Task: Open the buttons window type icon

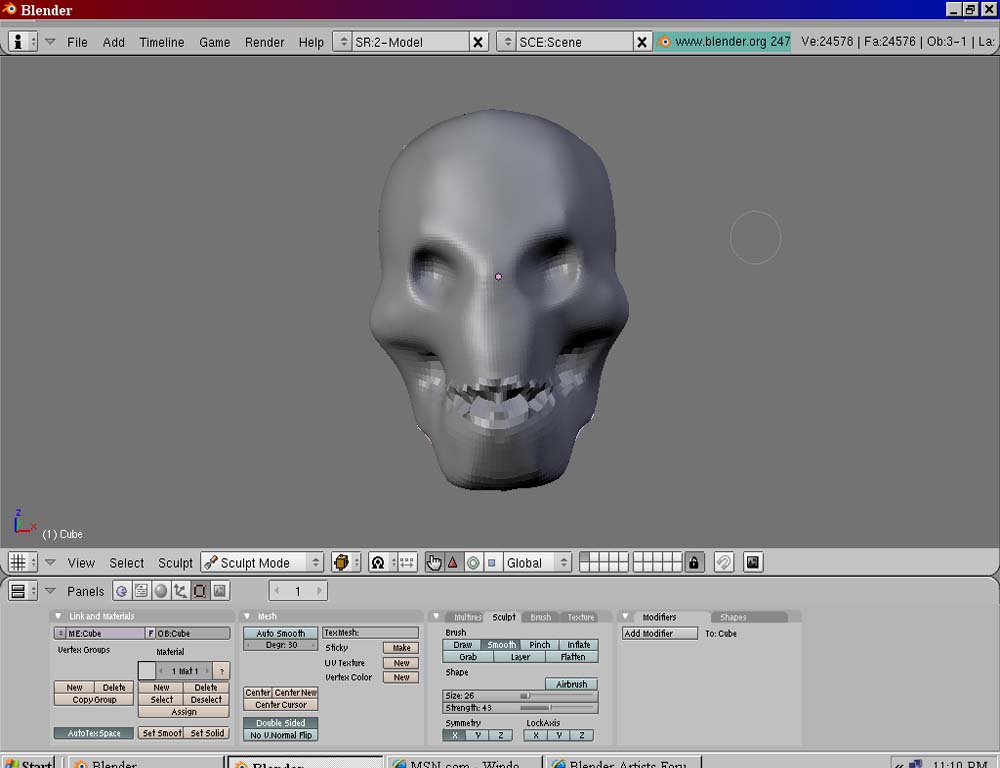Action: [22, 591]
